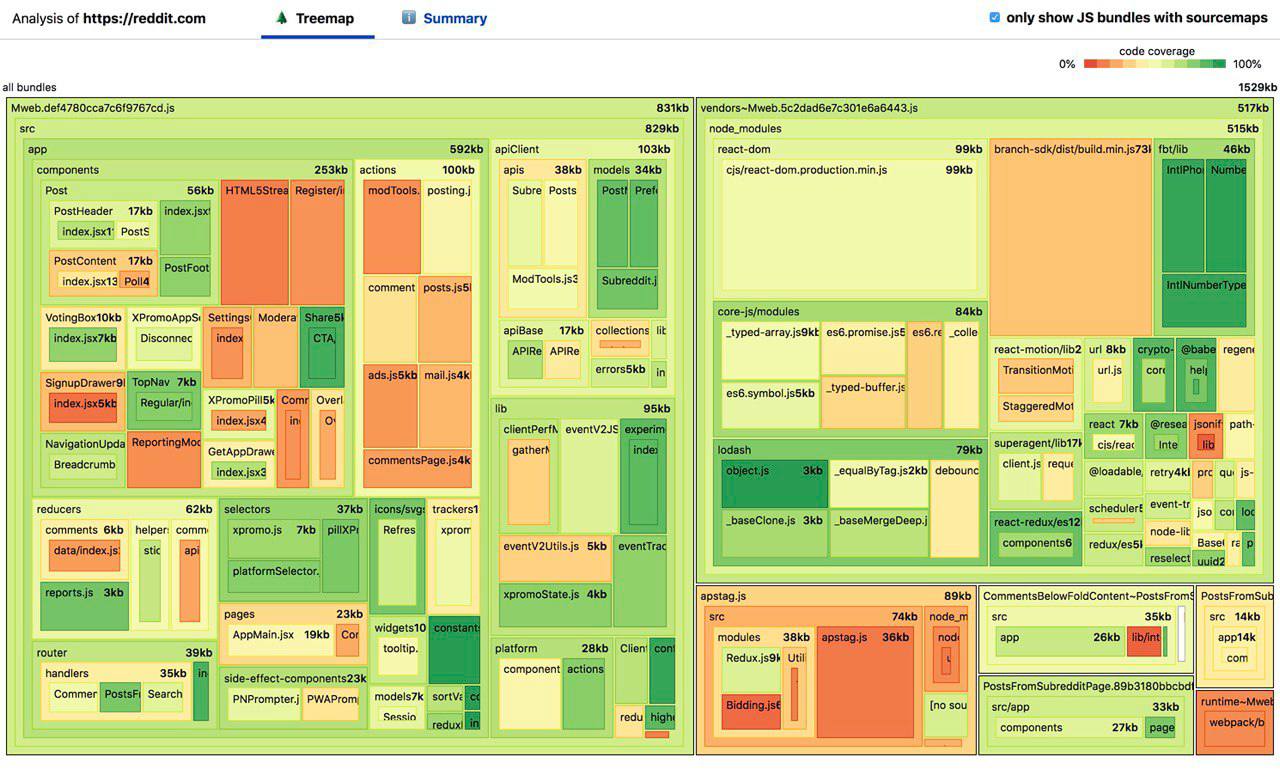Click the es6.symbol.js 5kb block

point(770,405)
